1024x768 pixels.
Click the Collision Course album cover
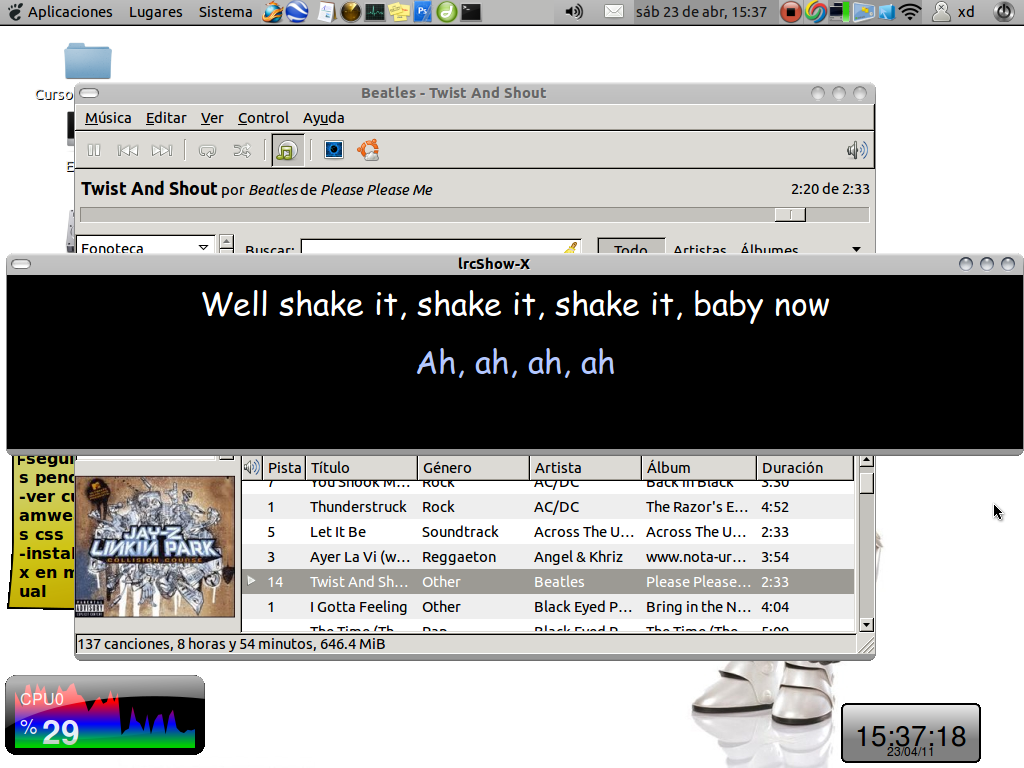155,547
